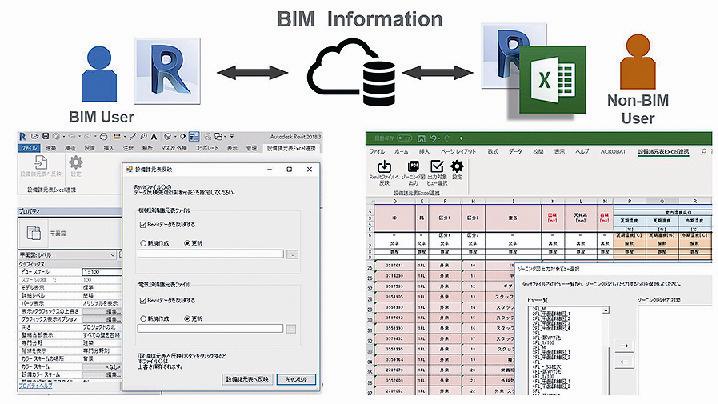Click the move-left arrow button in Excel view dialog

624,362
